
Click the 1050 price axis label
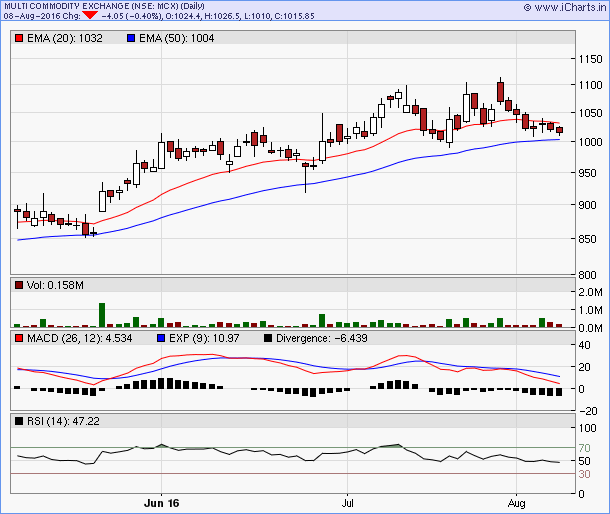point(590,113)
